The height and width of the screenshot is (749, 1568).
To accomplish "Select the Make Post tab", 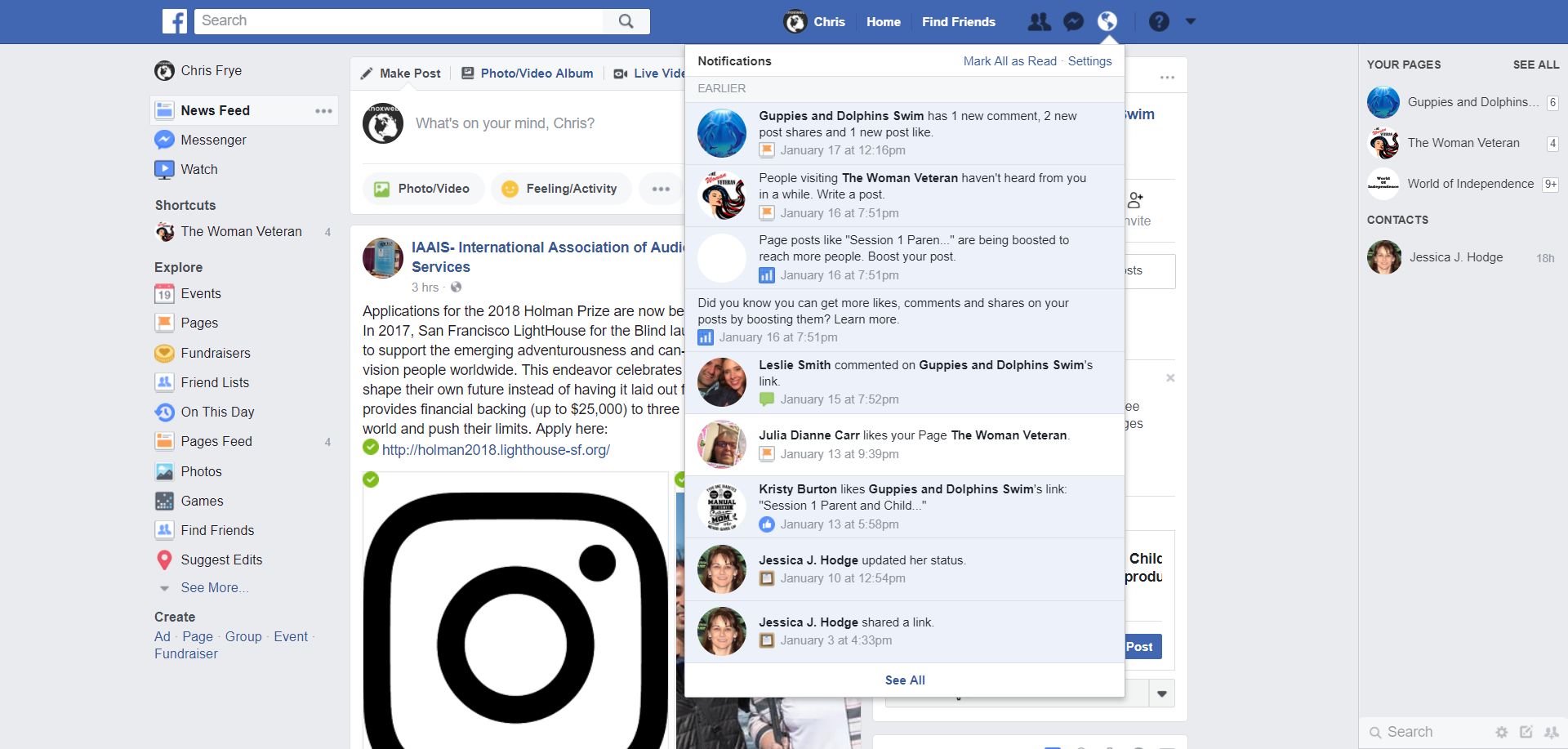I will [x=401, y=74].
